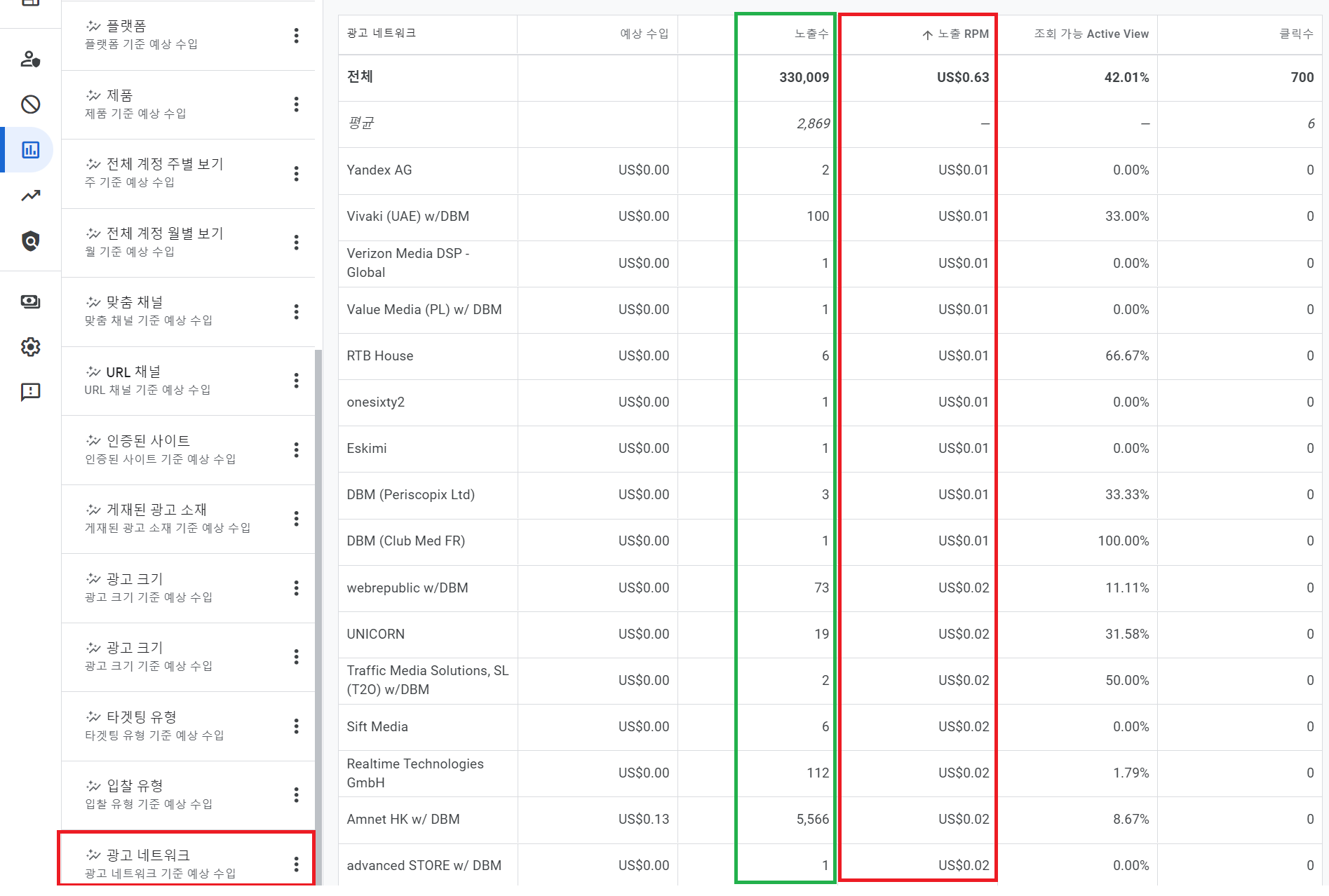Open more options for URL 채널 report
This screenshot has width=1329, height=896.
pyautogui.click(x=296, y=380)
